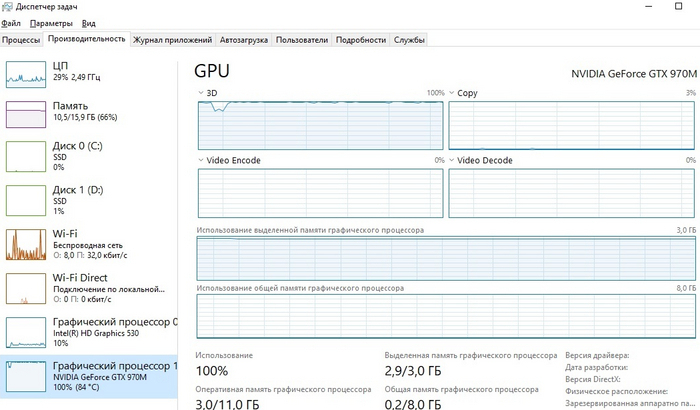Open the Журнал приложений tab
700x410 pixels.
pos(173,40)
